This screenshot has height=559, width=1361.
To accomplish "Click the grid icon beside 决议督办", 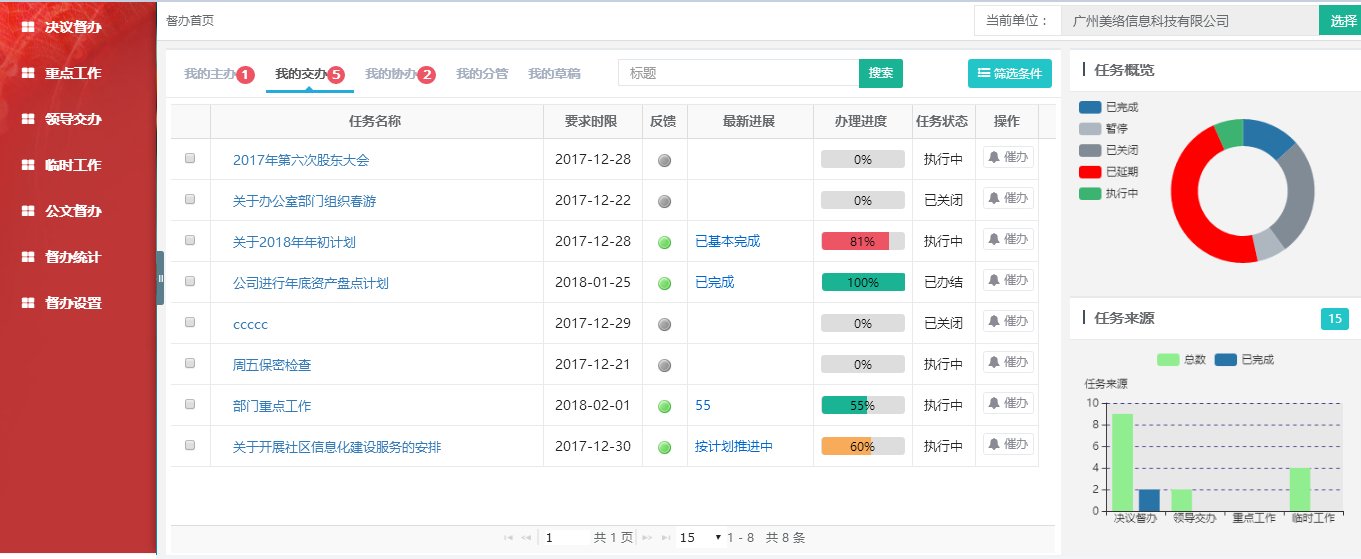I will click(x=28, y=27).
